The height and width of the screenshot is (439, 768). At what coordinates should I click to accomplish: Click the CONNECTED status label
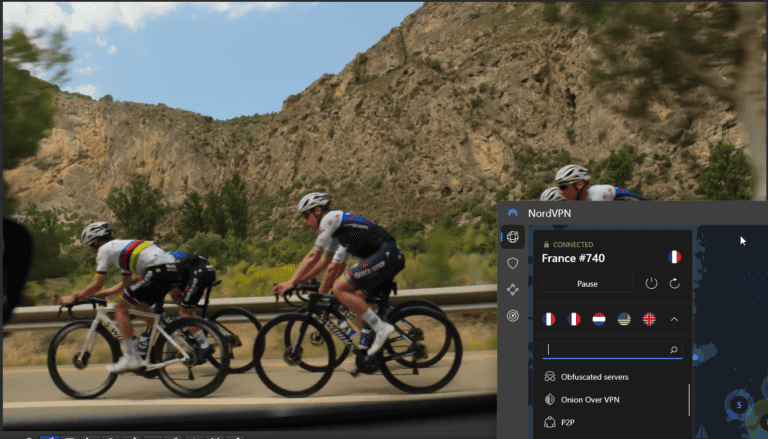click(x=573, y=244)
